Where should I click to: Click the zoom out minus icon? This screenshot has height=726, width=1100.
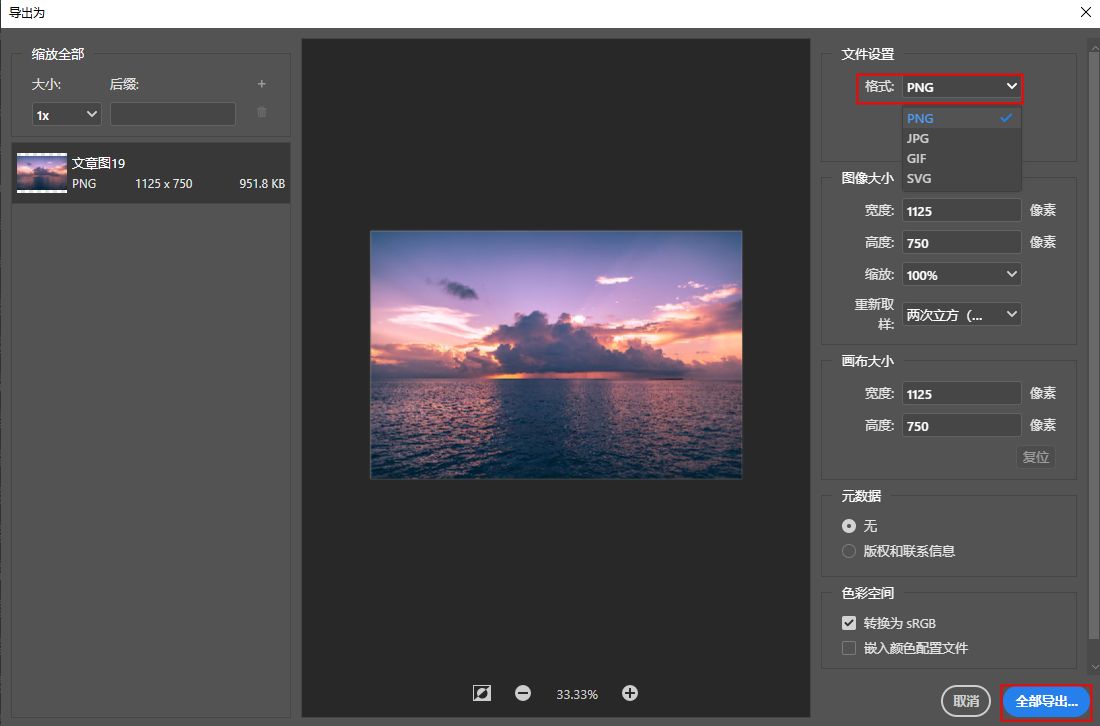(x=523, y=694)
